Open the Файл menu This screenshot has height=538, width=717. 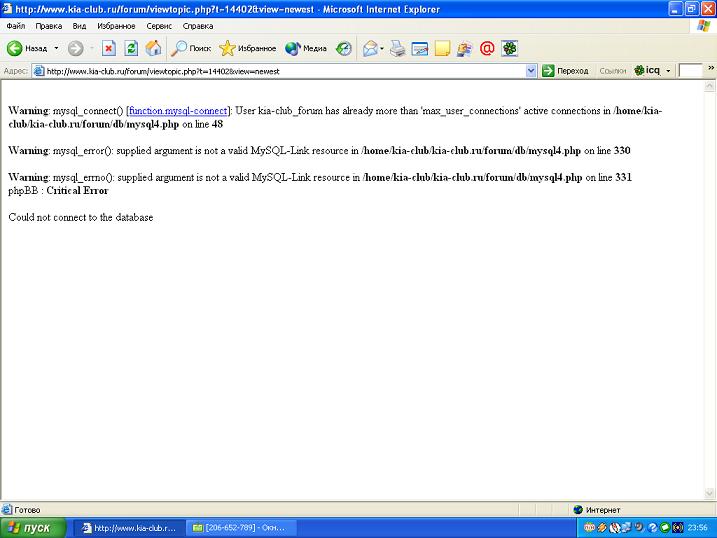(16, 26)
